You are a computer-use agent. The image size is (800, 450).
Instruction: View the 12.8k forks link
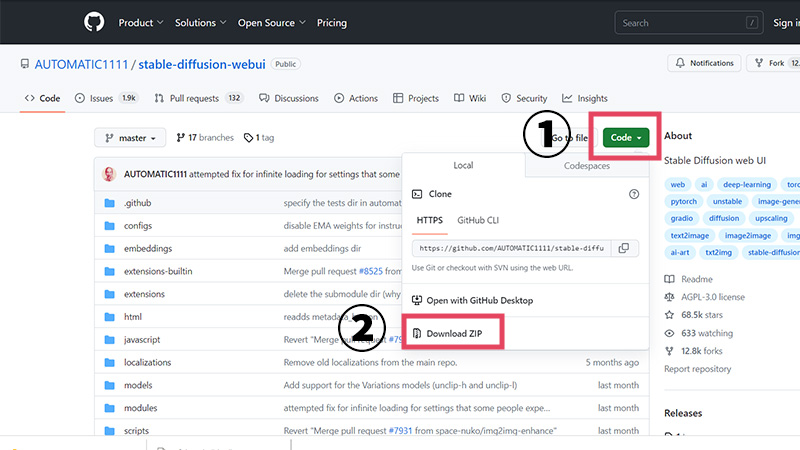coord(693,351)
